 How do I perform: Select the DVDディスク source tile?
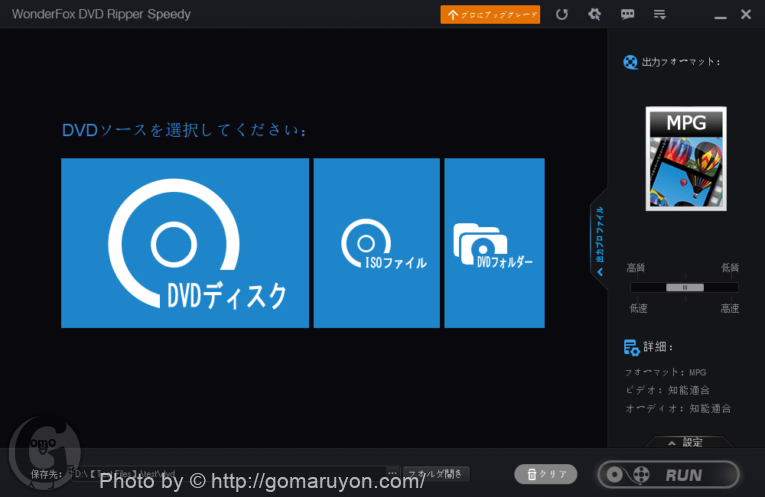(185, 243)
